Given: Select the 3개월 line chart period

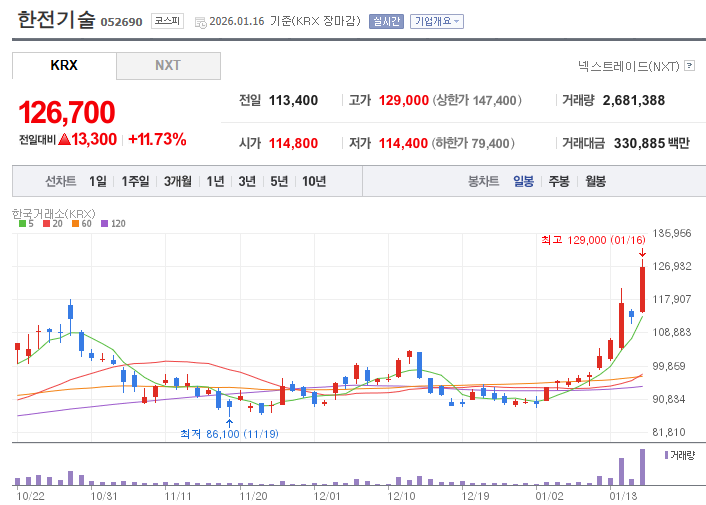Looking at the screenshot, I should click(x=177, y=181).
